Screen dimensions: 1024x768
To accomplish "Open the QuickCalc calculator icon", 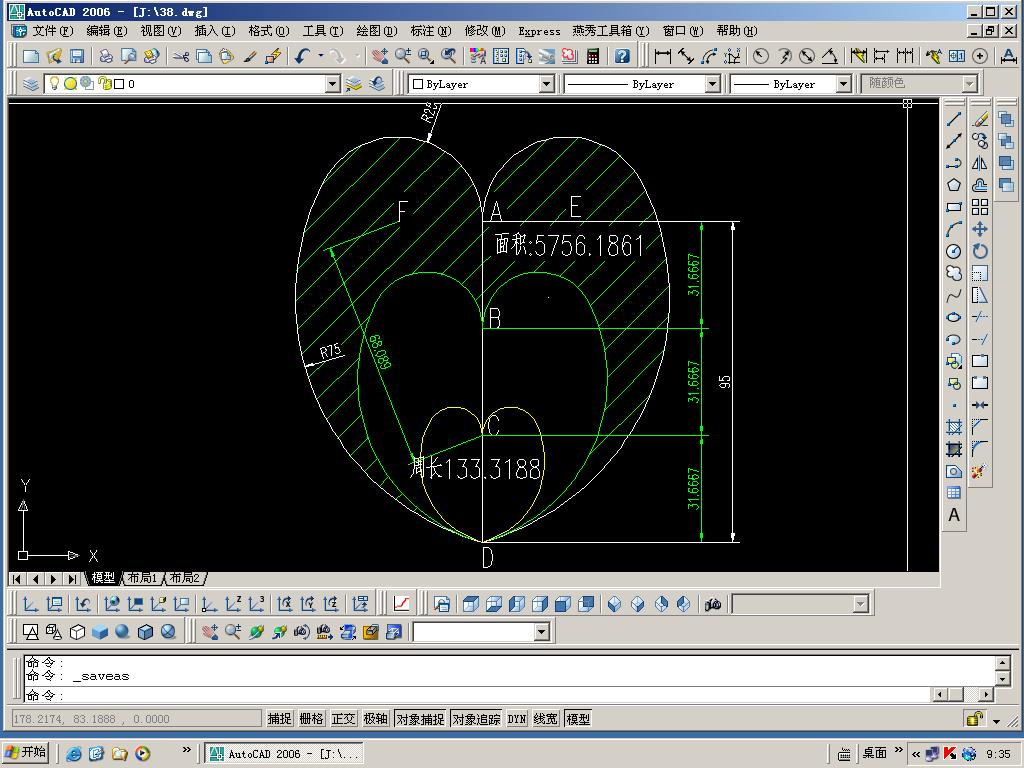I will point(593,56).
